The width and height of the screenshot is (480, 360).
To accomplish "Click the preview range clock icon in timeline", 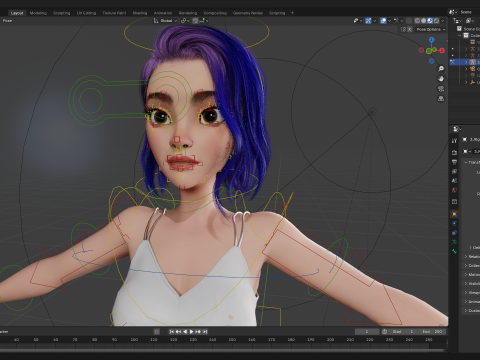I will pyautogui.click(x=384, y=332).
